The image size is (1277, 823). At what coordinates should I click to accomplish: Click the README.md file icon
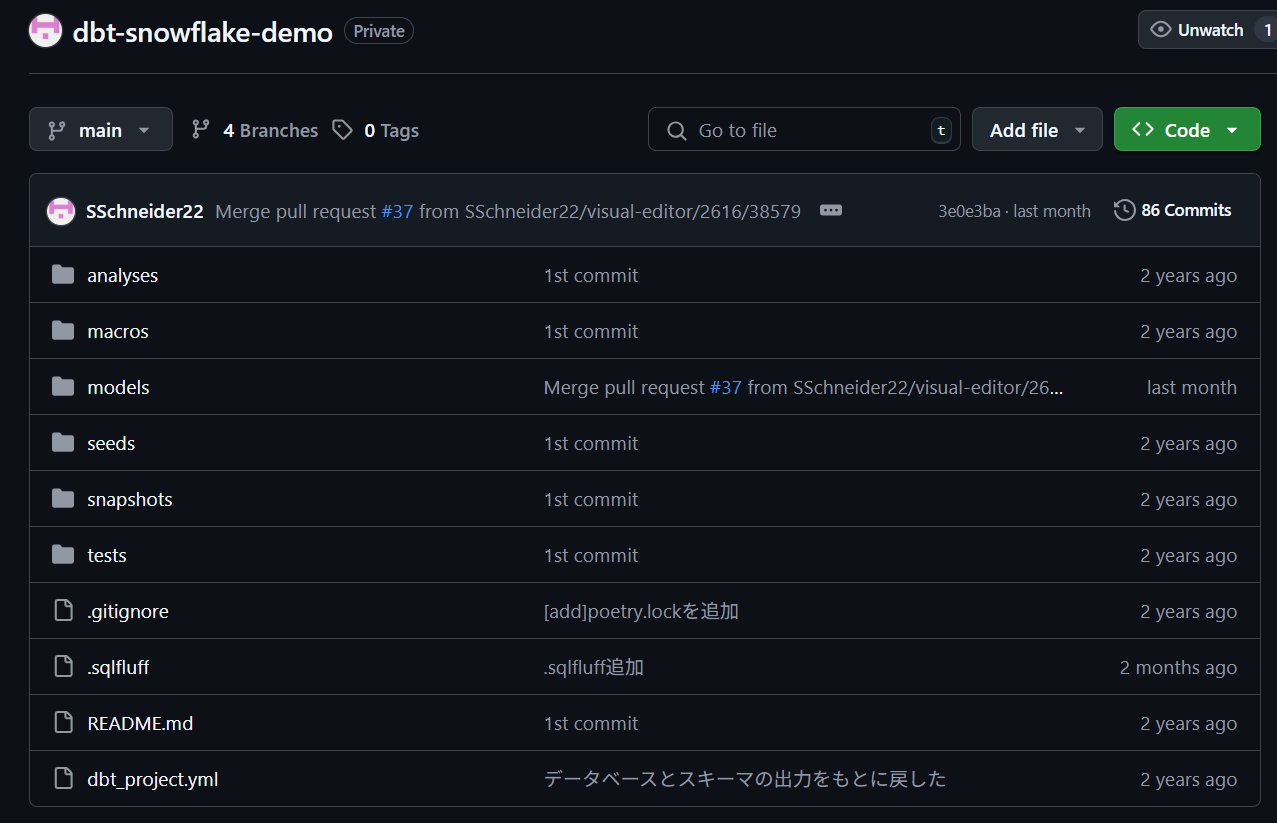[x=63, y=722]
